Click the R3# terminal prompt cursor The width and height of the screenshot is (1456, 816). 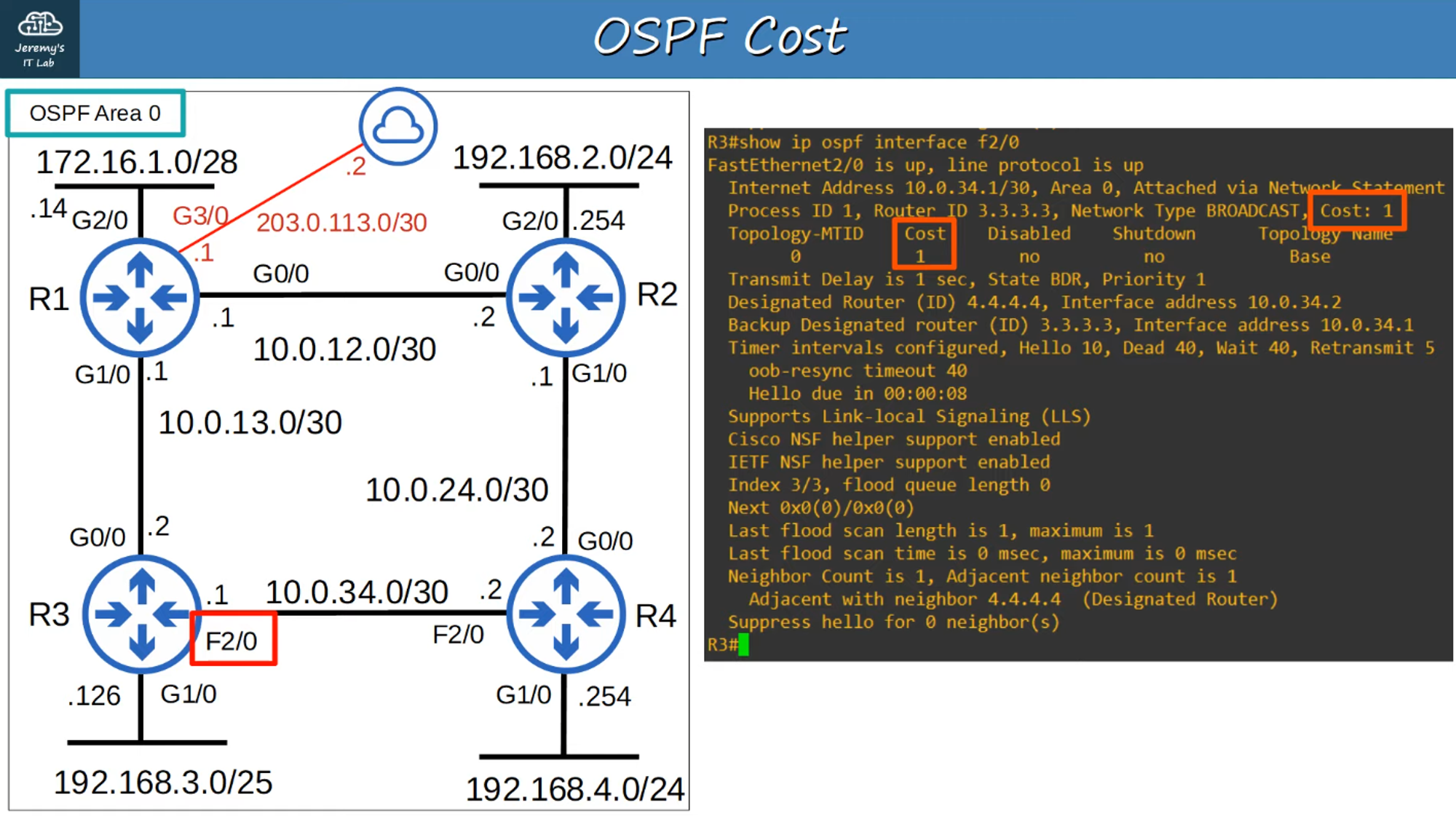point(728,646)
